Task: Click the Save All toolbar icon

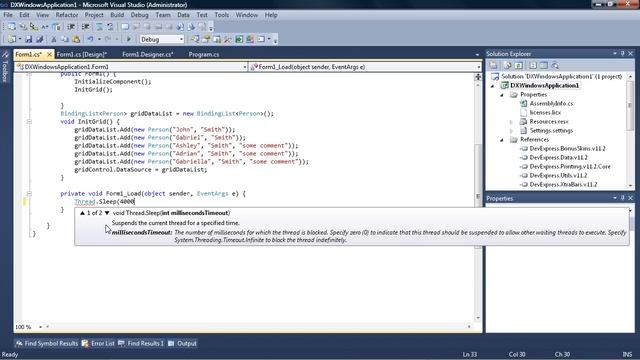Action: coord(40,39)
